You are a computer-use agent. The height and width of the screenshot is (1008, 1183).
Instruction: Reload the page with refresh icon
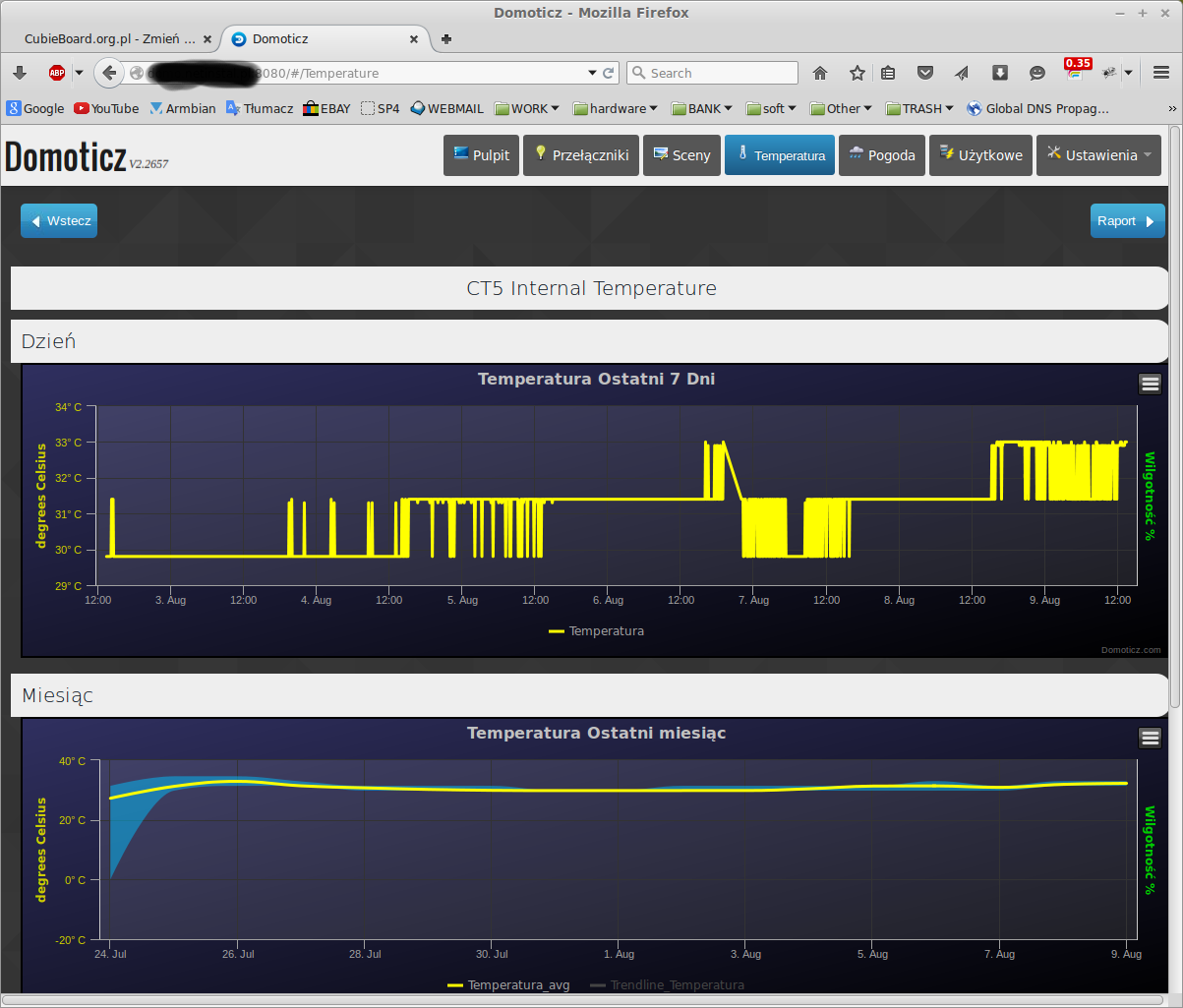(609, 73)
